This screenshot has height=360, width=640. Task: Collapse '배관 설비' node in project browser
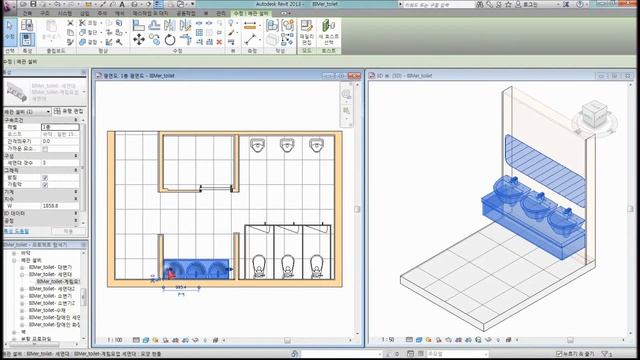[15, 260]
